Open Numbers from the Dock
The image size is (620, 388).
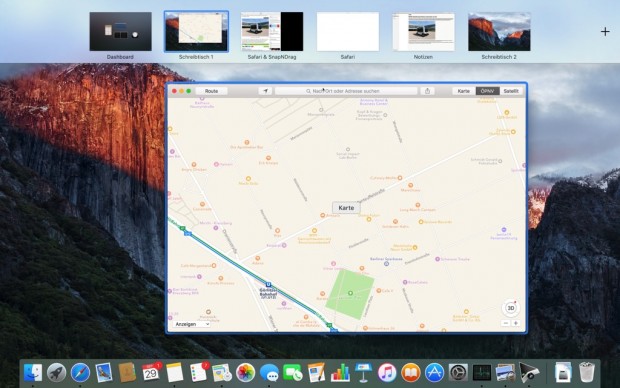point(340,373)
